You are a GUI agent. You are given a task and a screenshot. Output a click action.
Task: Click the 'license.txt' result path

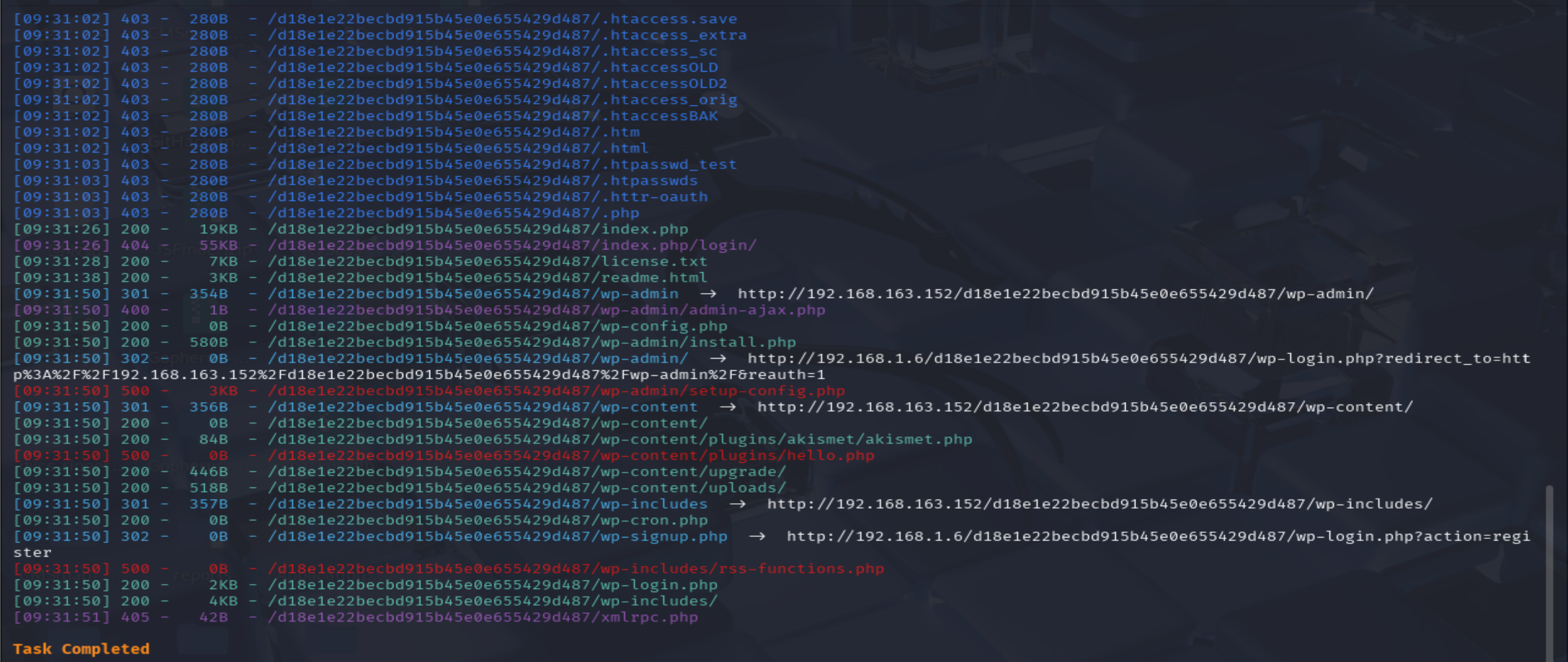488,262
